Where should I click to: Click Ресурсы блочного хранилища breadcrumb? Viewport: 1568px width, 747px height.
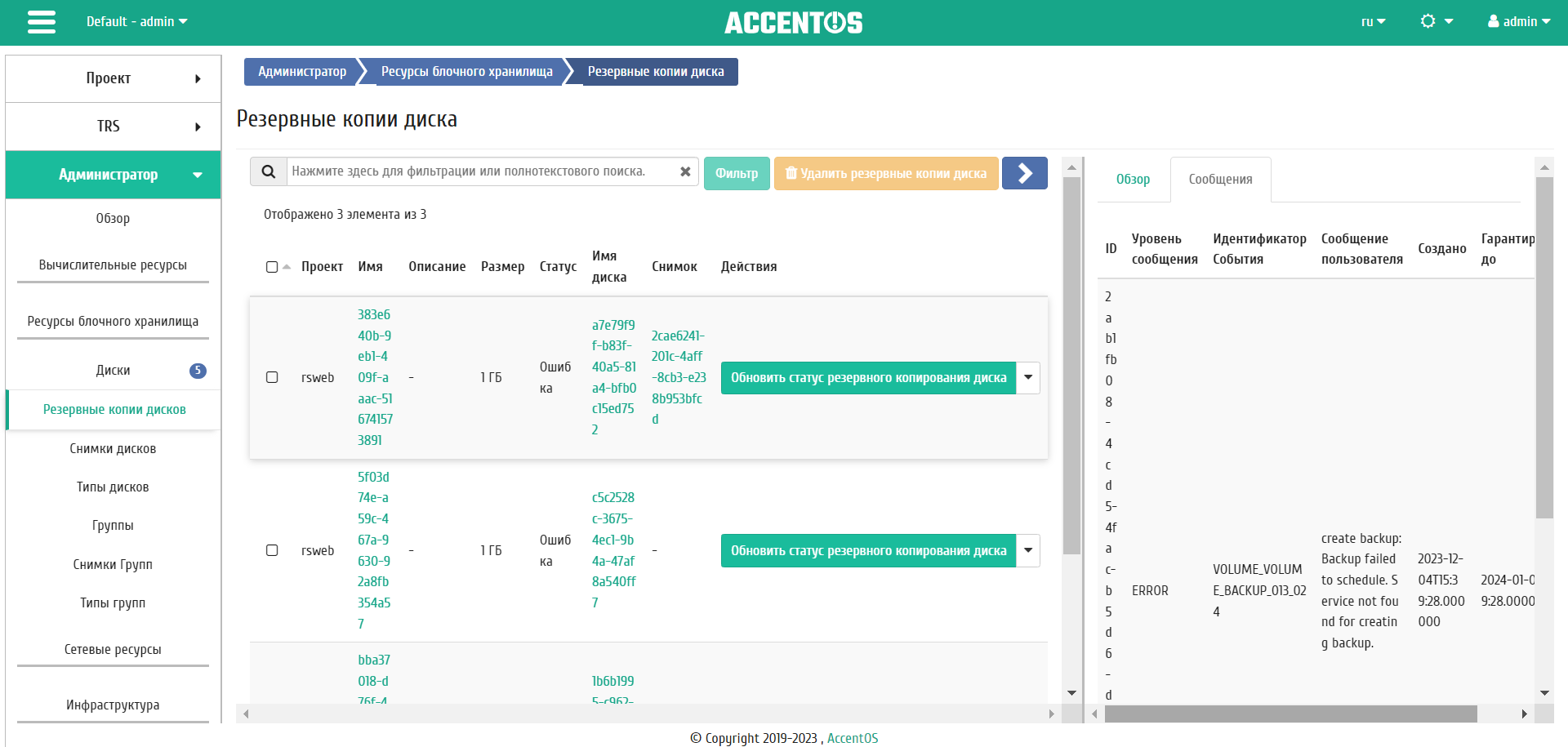[467, 72]
